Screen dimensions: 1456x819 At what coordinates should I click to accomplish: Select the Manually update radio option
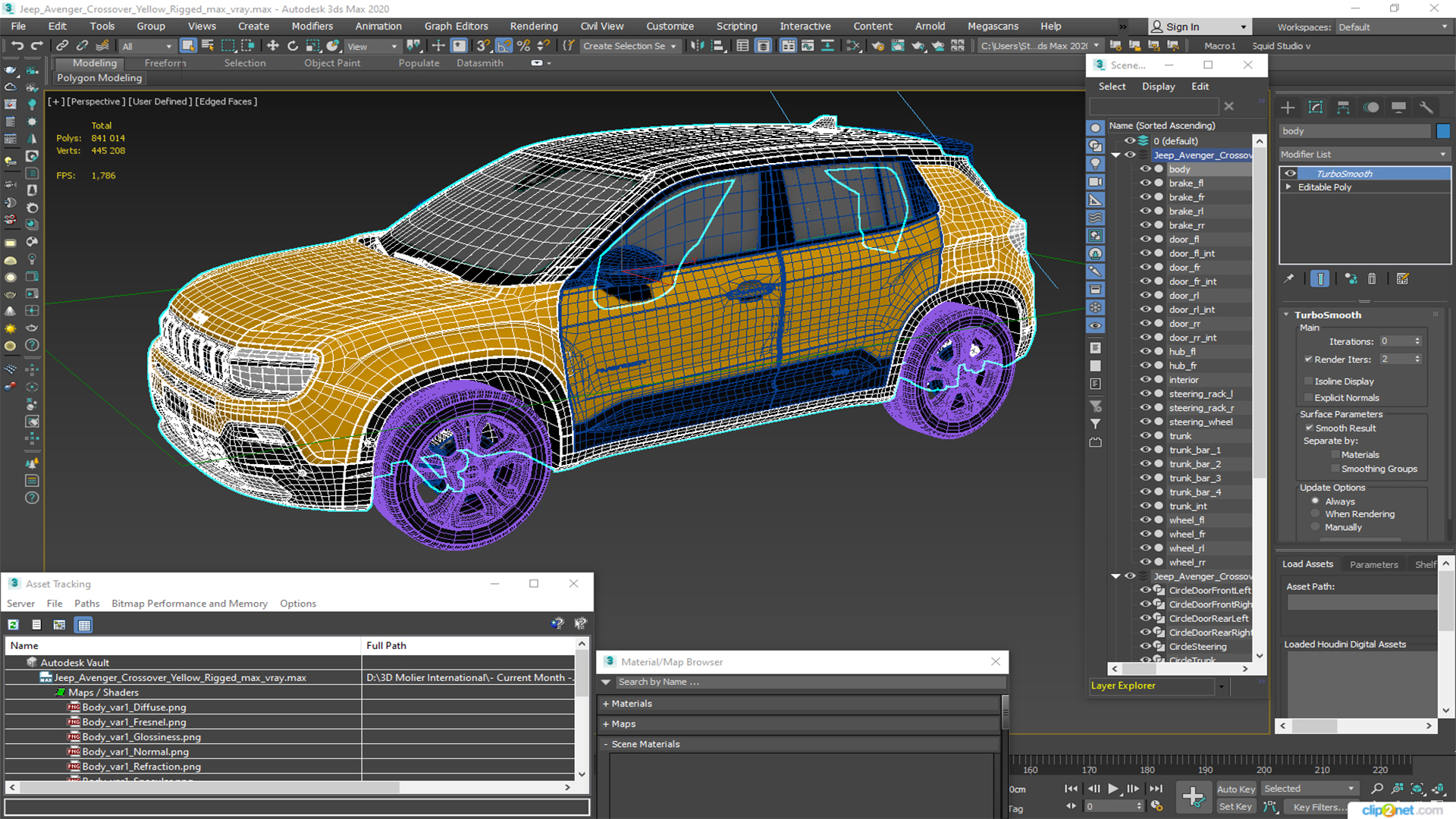point(1316,527)
